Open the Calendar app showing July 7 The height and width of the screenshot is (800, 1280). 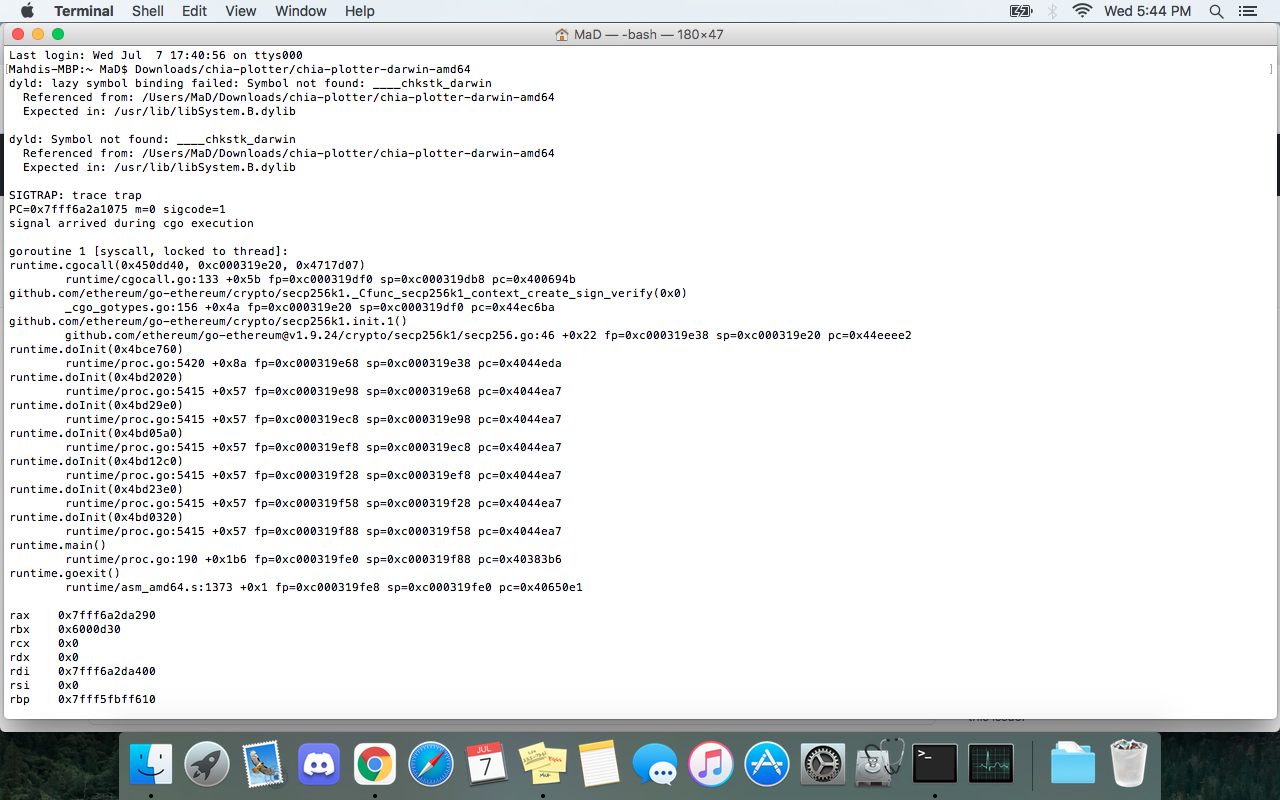pyautogui.click(x=487, y=763)
